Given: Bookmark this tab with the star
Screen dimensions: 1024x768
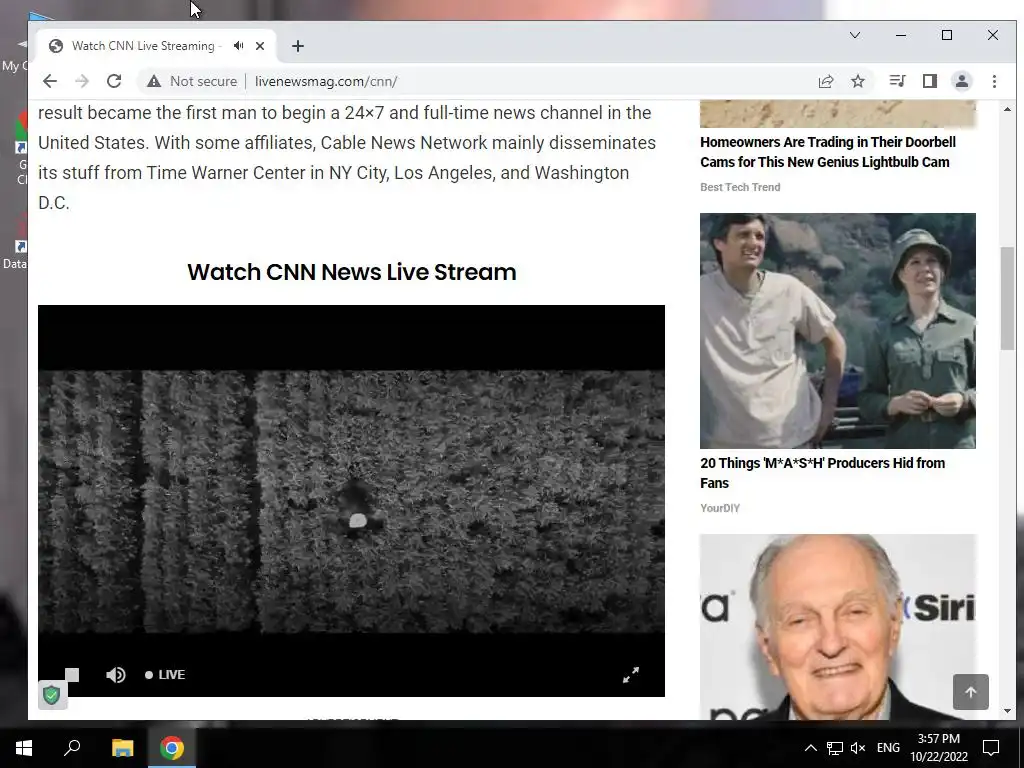Looking at the screenshot, I should (x=858, y=81).
